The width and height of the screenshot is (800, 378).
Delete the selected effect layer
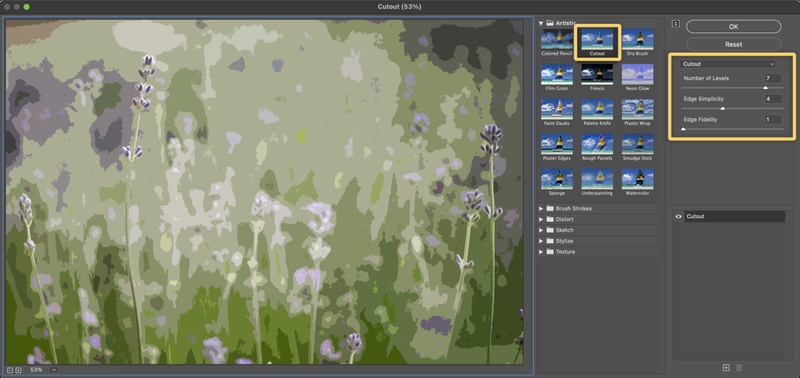coord(739,368)
